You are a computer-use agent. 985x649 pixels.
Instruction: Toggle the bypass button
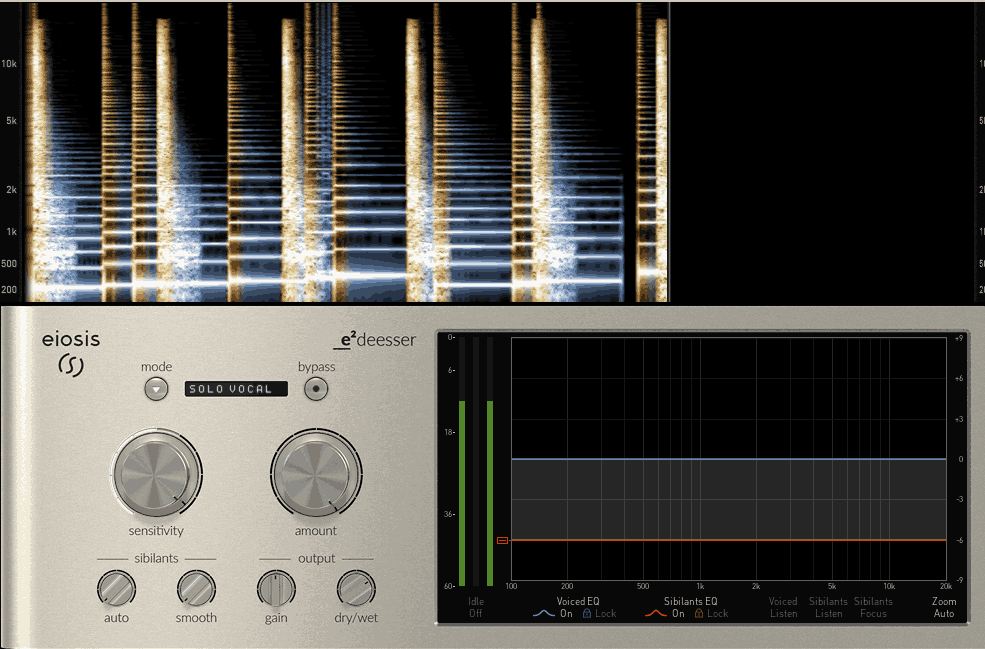[x=316, y=389]
